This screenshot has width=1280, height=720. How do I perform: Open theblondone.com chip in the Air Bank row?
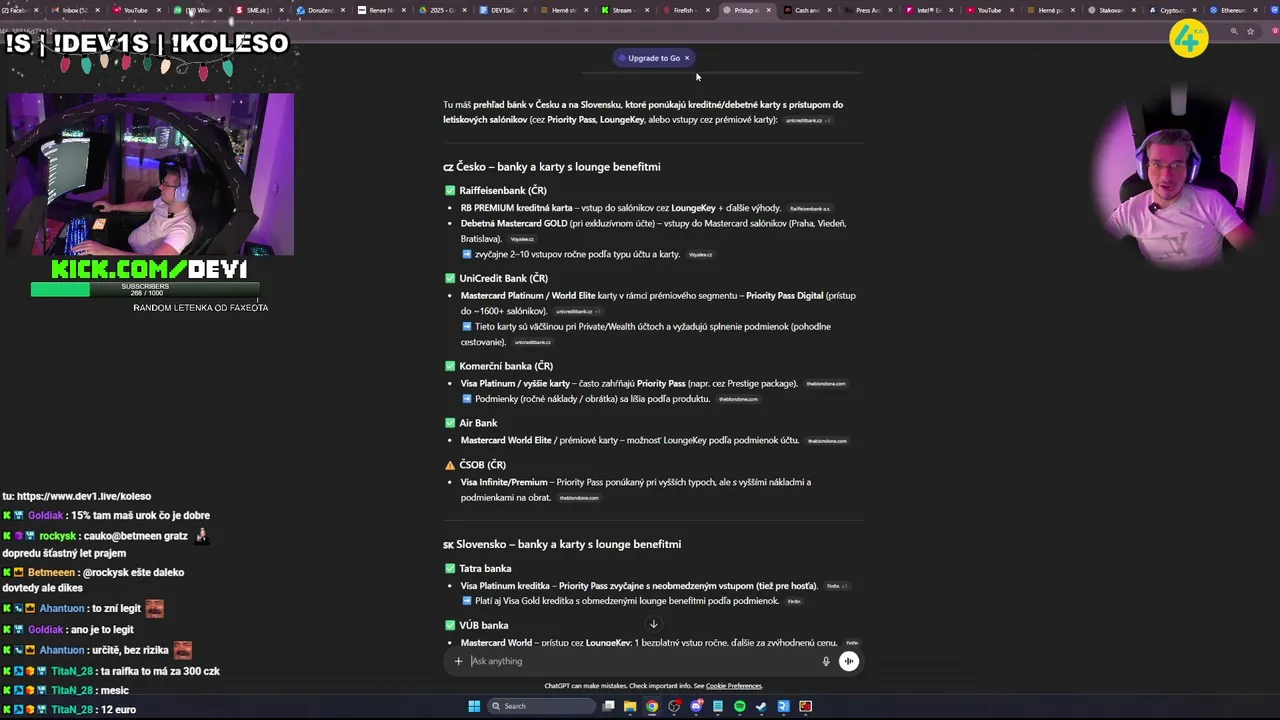click(x=827, y=441)
